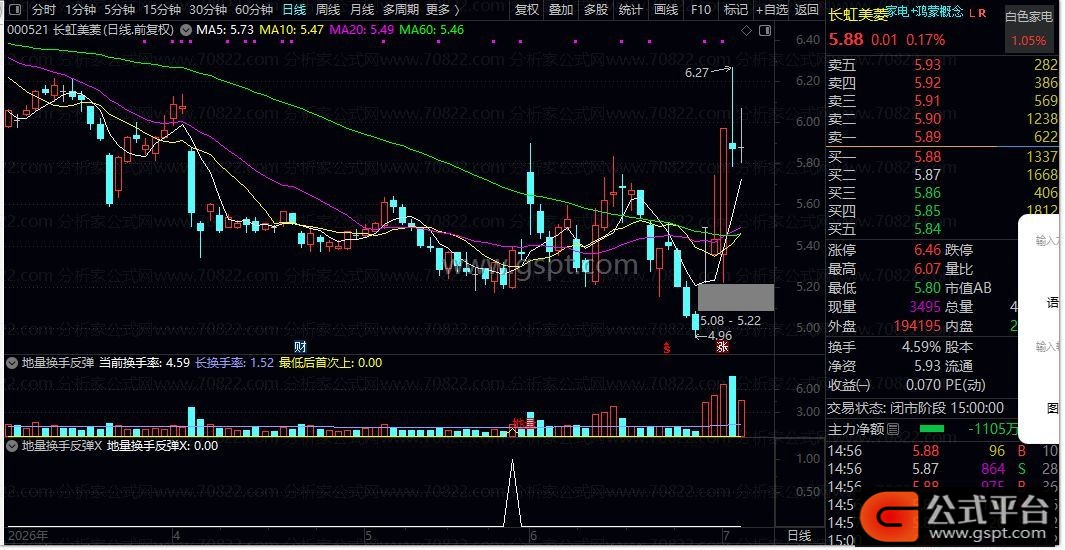Screen dimensions: 1065x550
Task: Switch to 分时 intraday chart
Action: tap(43, 10)
